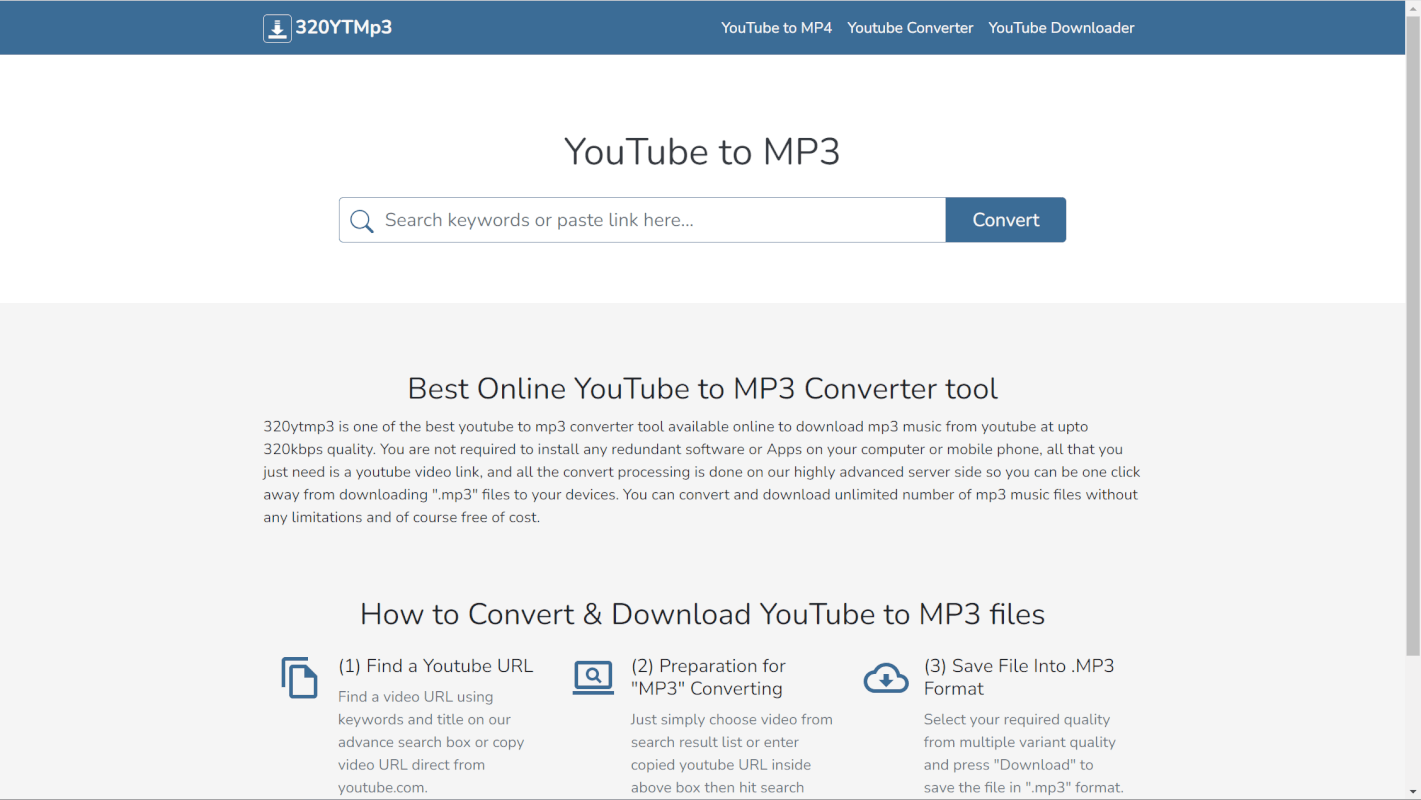The width and height of the screenshot is (1421, 800).
Task: Click the magnifier icon in search box
Action: [x=362, y=221]
